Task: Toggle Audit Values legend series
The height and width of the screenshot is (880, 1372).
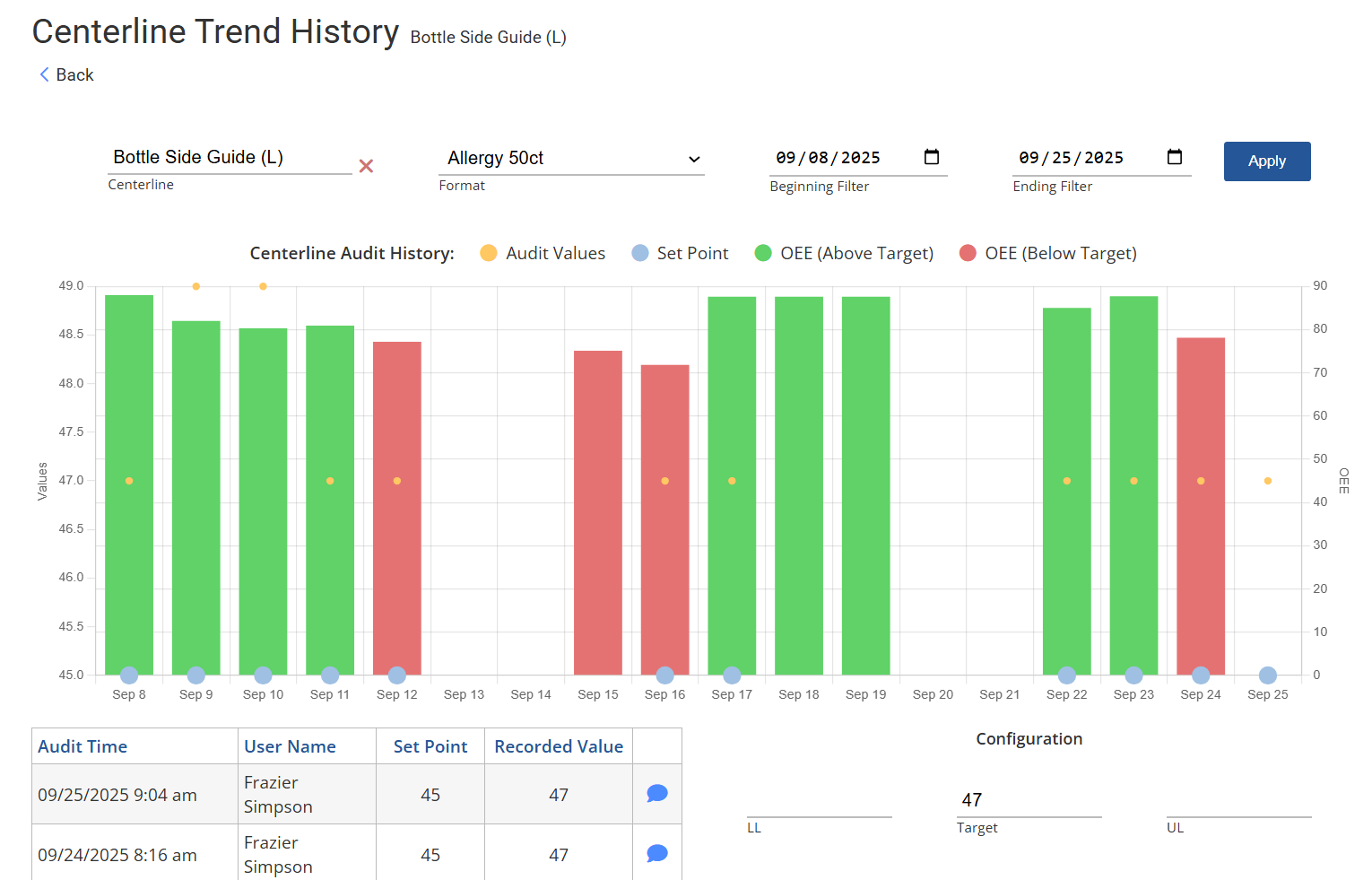Action: tap(543, 254)
